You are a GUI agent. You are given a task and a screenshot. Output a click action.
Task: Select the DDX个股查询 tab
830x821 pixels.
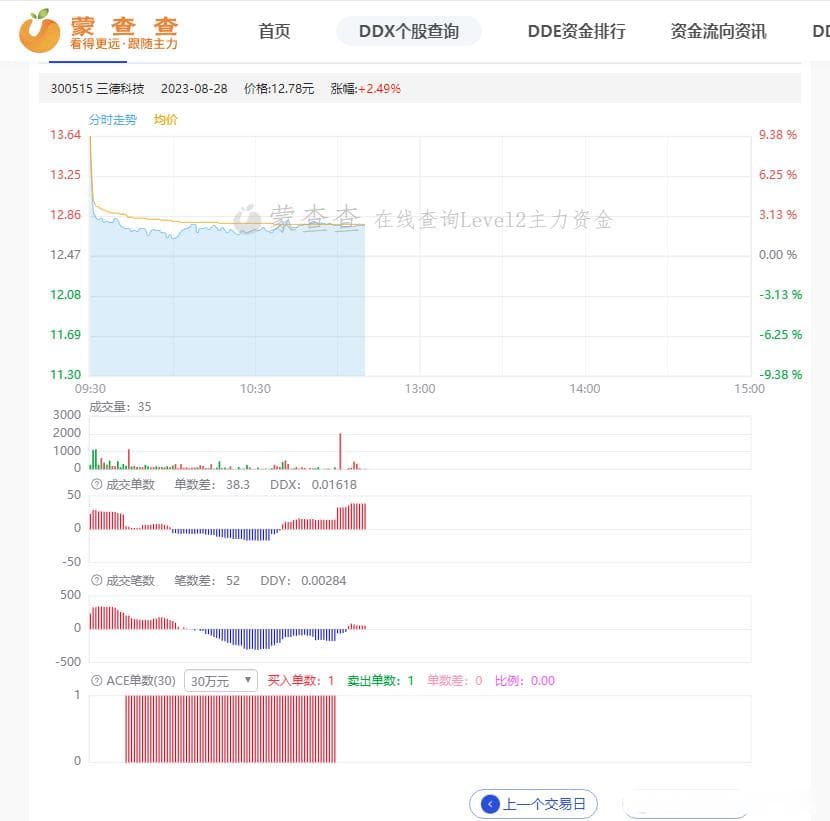[409, 31]
